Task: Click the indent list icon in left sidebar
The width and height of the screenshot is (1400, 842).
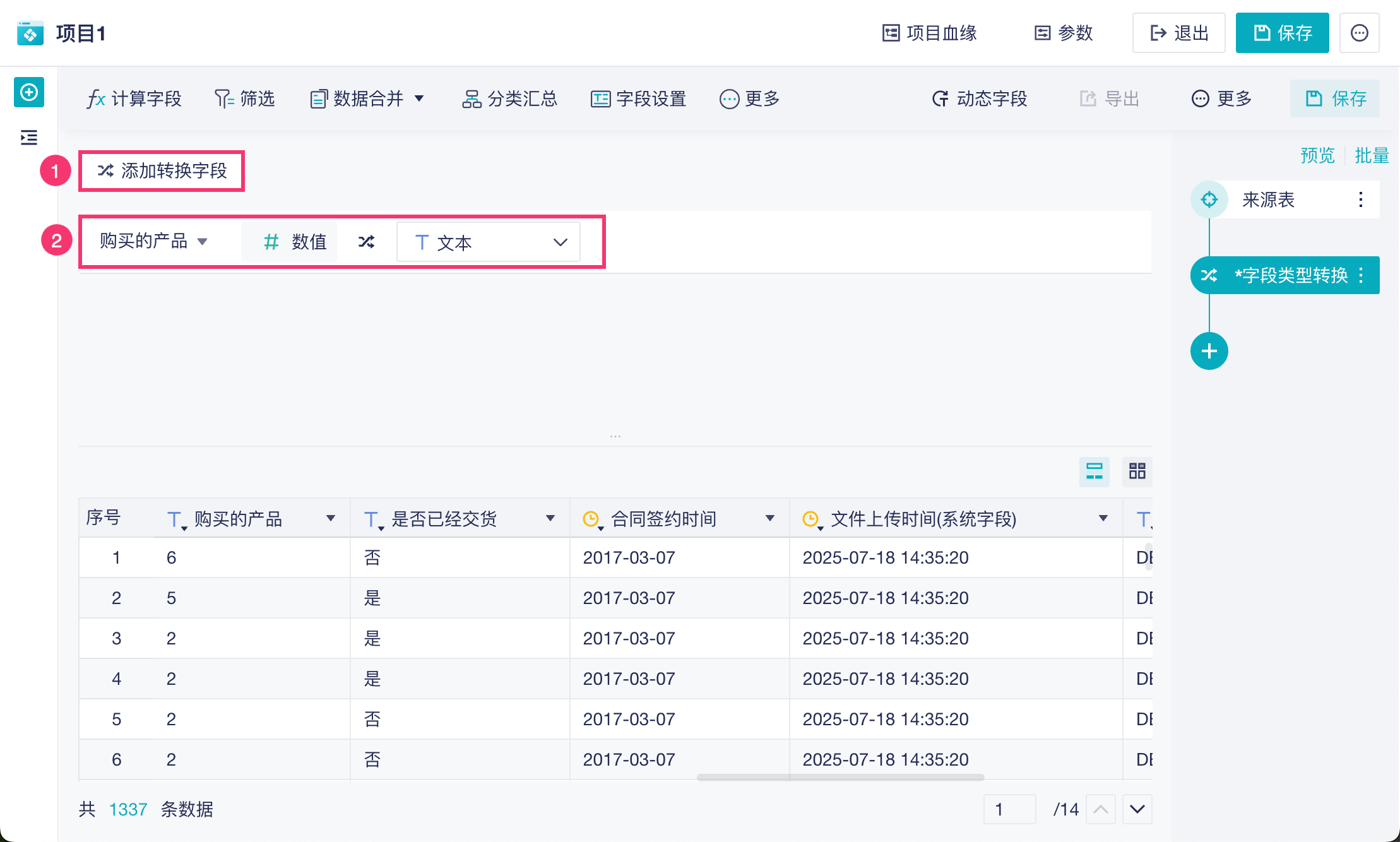Action: pyautogui.click(x=29, y=137)
